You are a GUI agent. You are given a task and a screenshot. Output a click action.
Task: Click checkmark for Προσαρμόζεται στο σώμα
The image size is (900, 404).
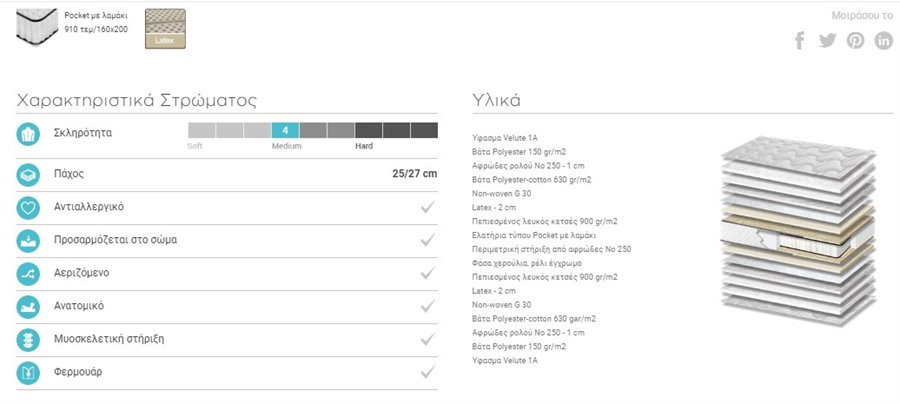click(x=427, y=240)
